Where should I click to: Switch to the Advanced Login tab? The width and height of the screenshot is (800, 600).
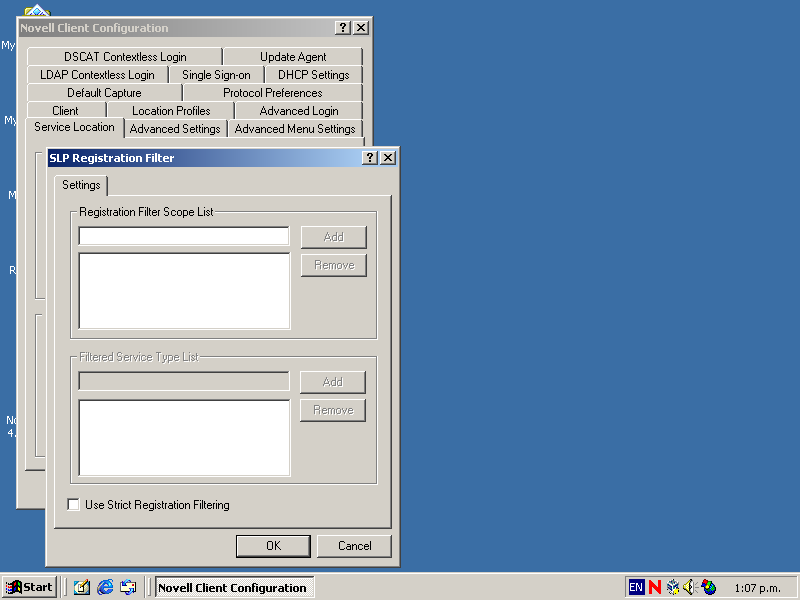(x=299, y=111)
